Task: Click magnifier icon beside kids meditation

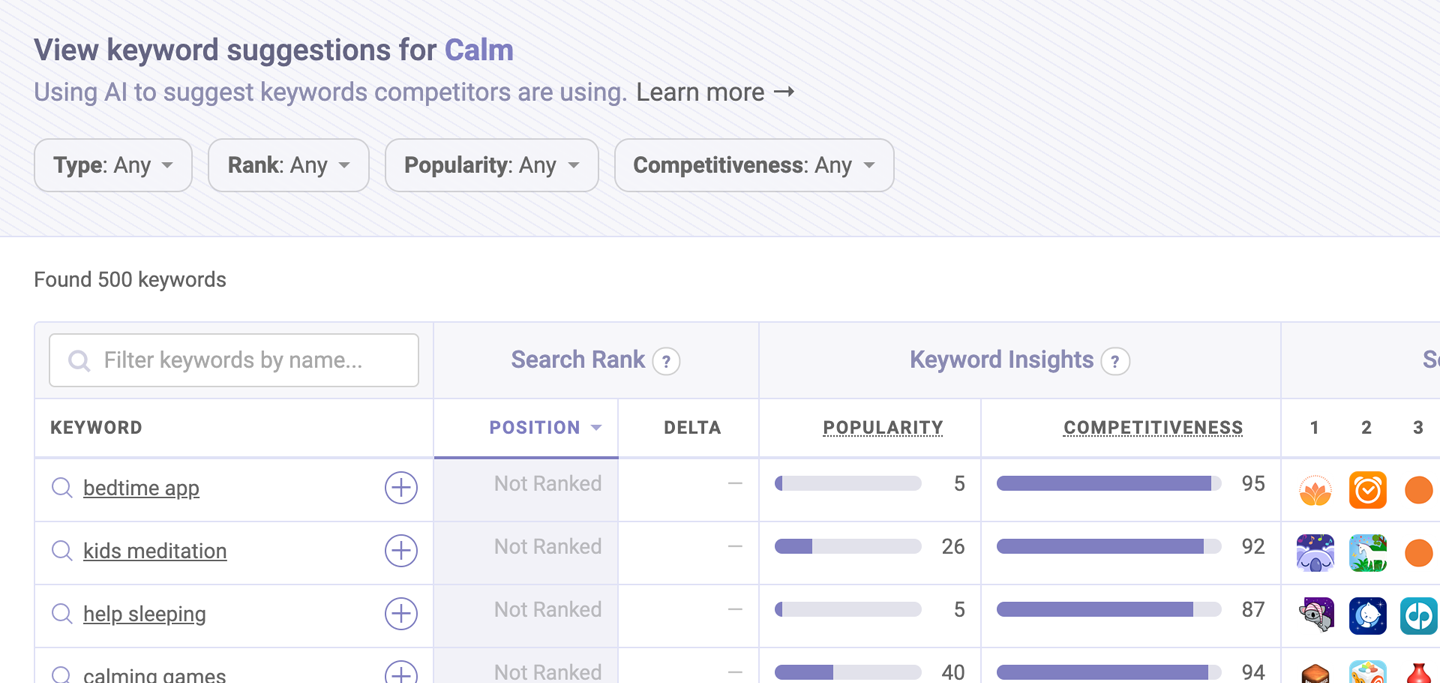Action: click(x=62, y=551)
